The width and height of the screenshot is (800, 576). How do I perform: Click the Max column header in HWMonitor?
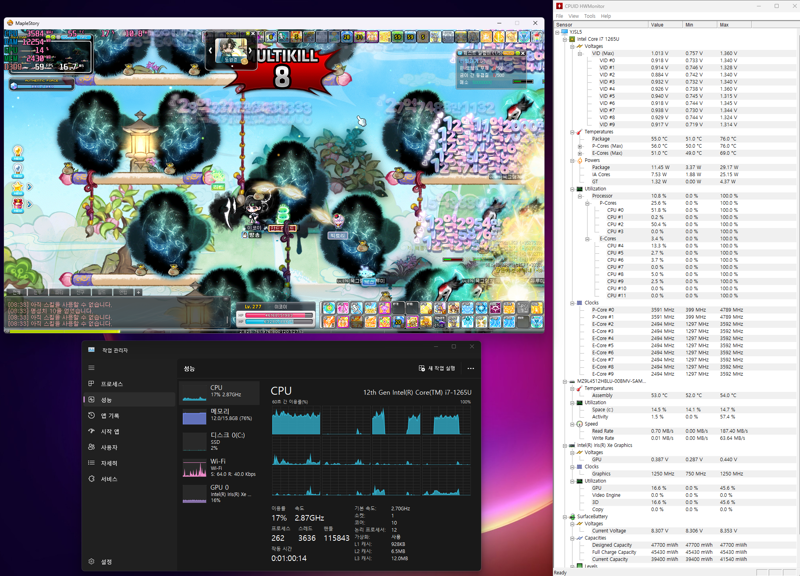pyautogui.click(x=734, y=24)
